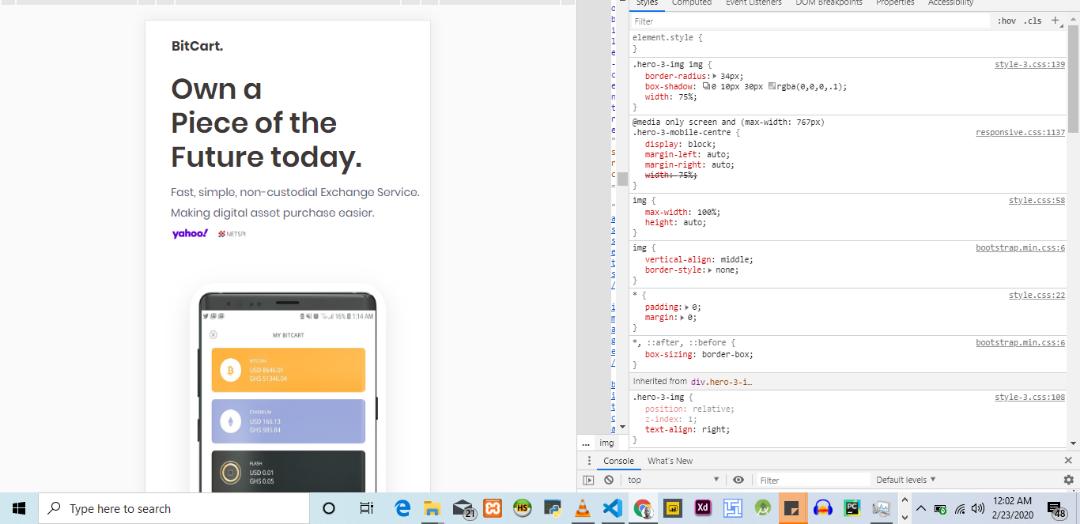Viewport: 1080px width, 524px height.
Task: Launch VLC media player from taskbar
Action: click(582, 509)
